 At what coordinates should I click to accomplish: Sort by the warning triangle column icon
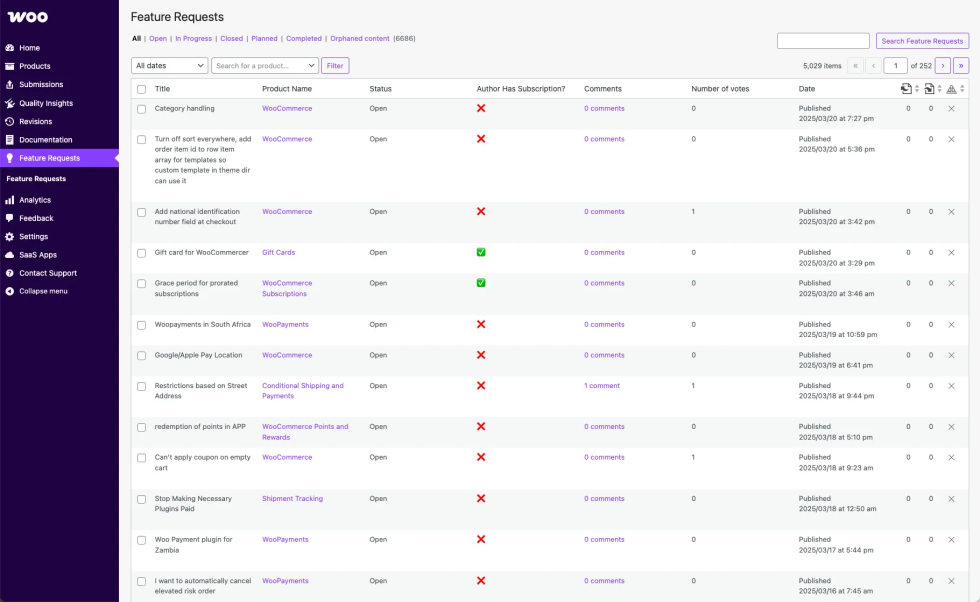click(x=951, y=89)
